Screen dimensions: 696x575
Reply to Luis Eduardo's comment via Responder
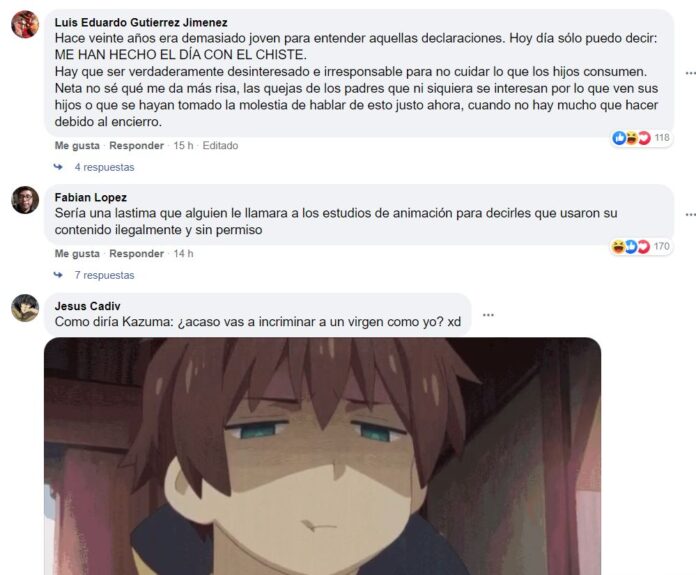pyautogui.click(x=137, y=146)
